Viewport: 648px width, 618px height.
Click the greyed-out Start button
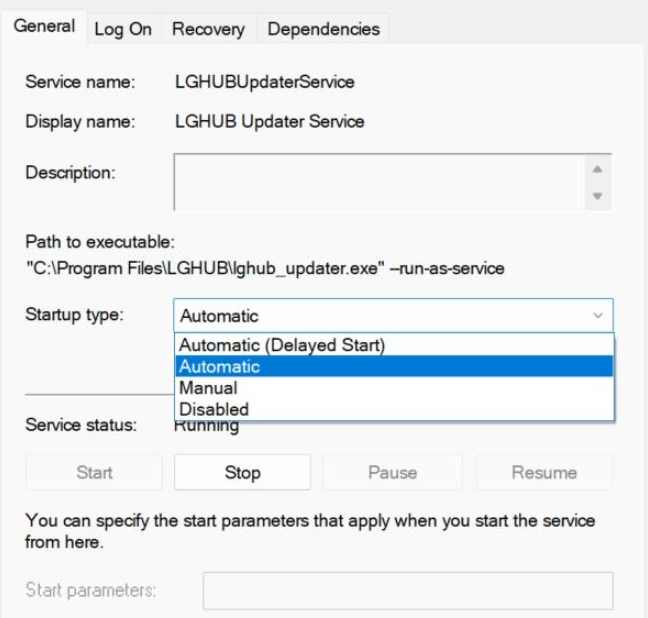coord(94,472)
